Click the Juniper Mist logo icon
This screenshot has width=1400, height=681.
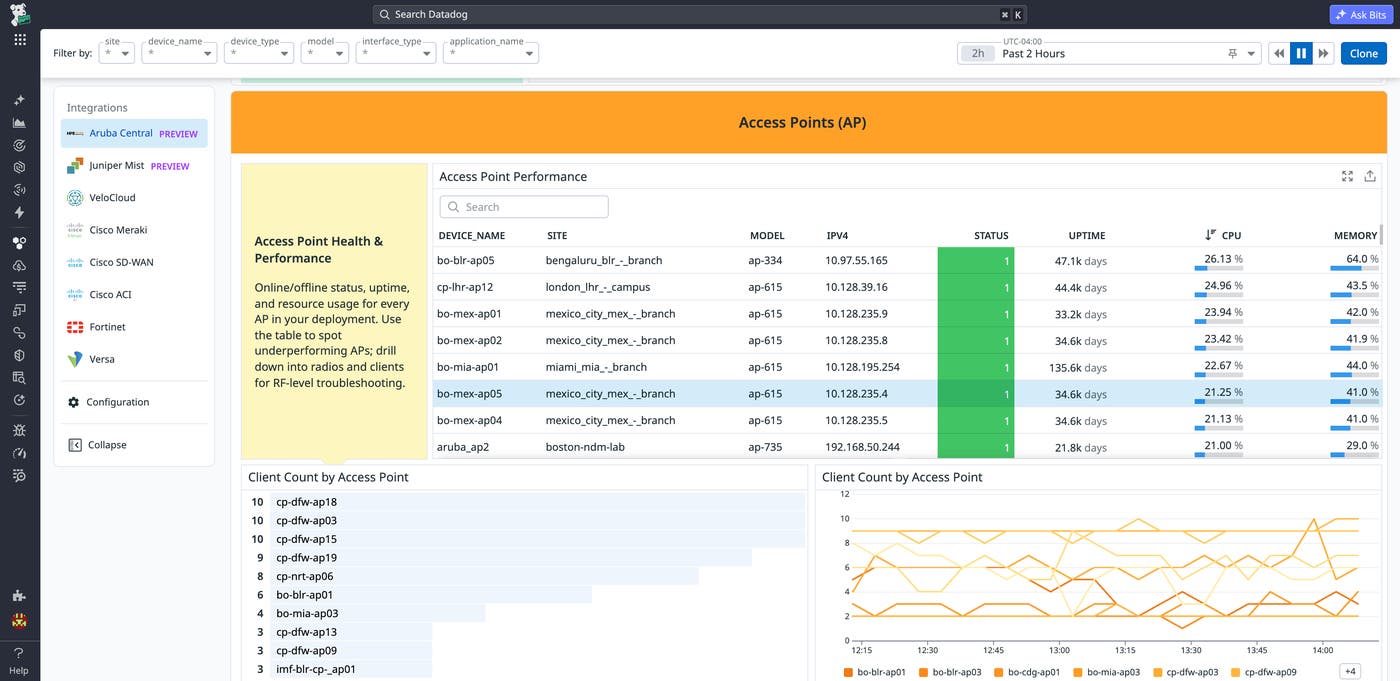tap(74, 166)
